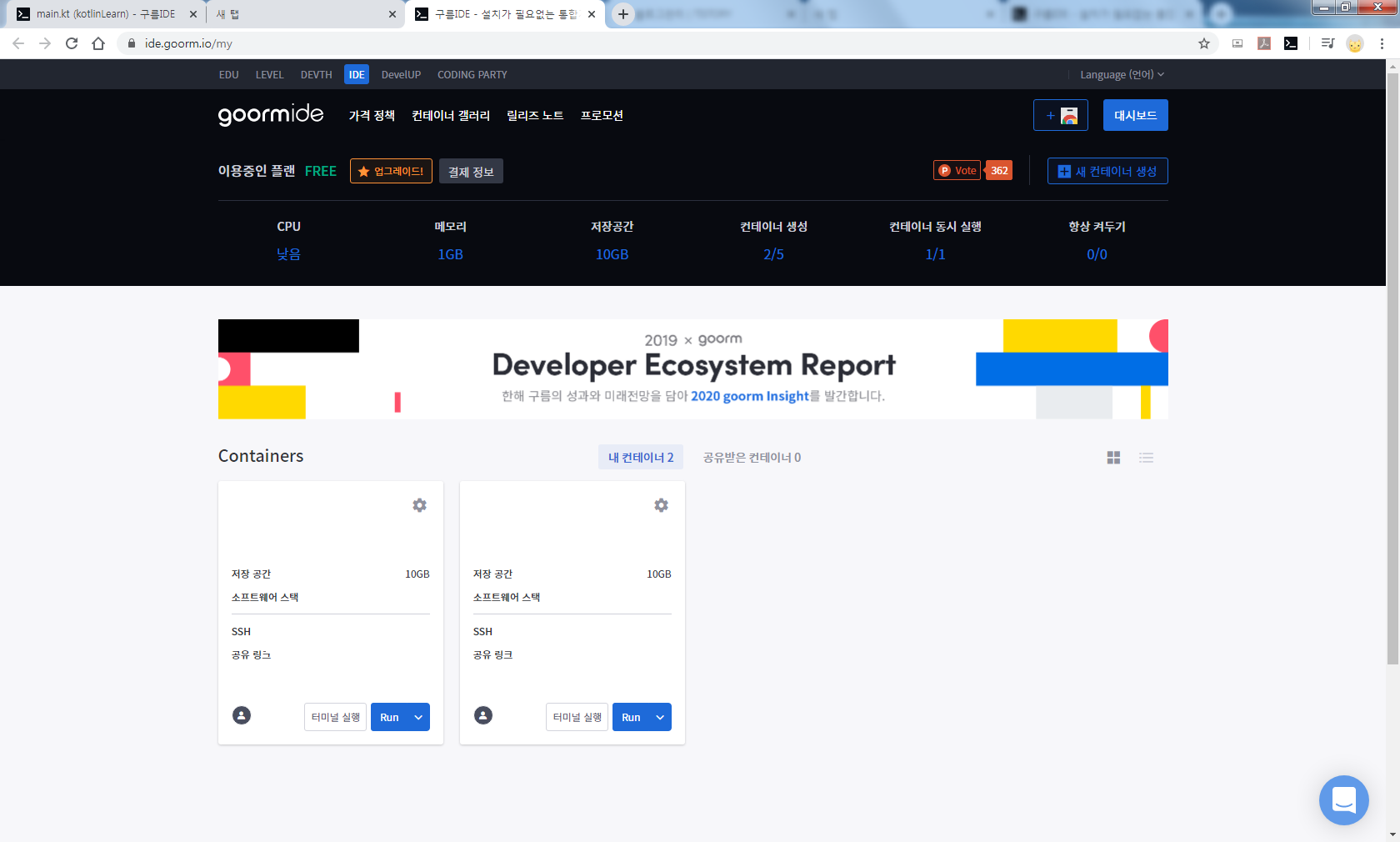Open settings gear on first container card
The width and height of the screenshot is (1400, 842).
419,505
